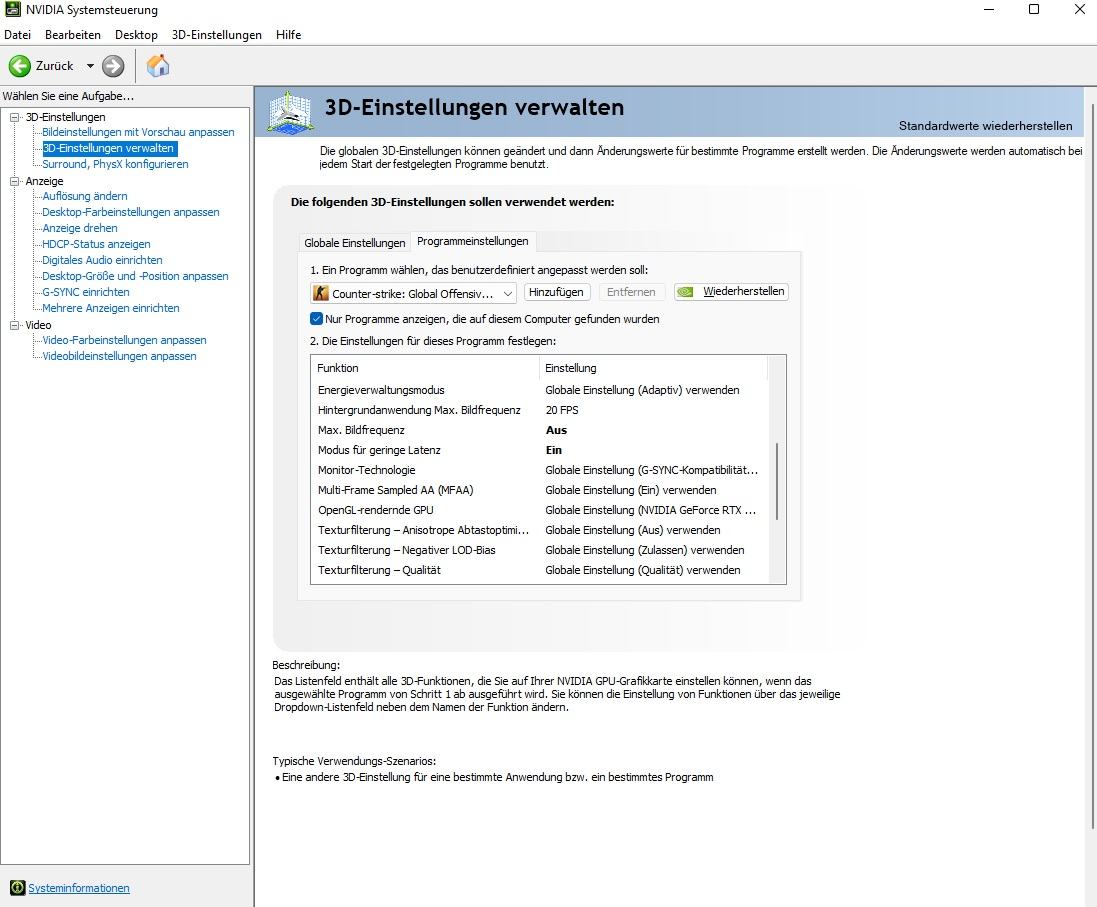Click the 3D-Einstellungen verwalten header icon
1097x907 pixels.
coord(290,111)
